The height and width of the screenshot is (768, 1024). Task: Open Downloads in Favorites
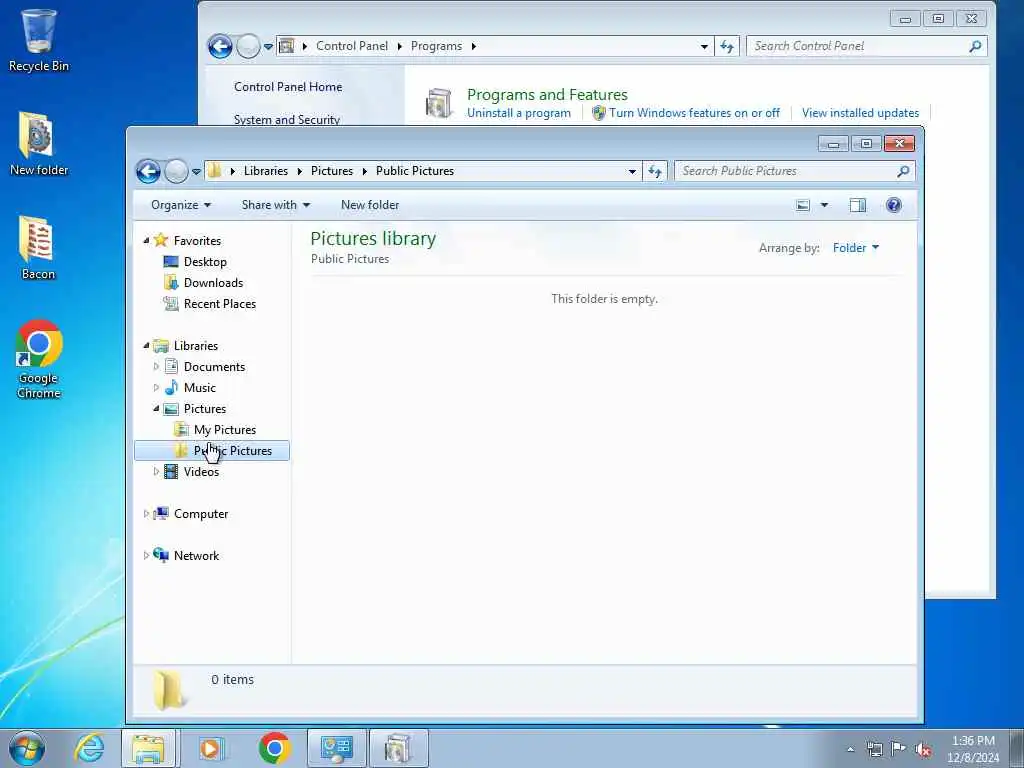pos(213,283)
